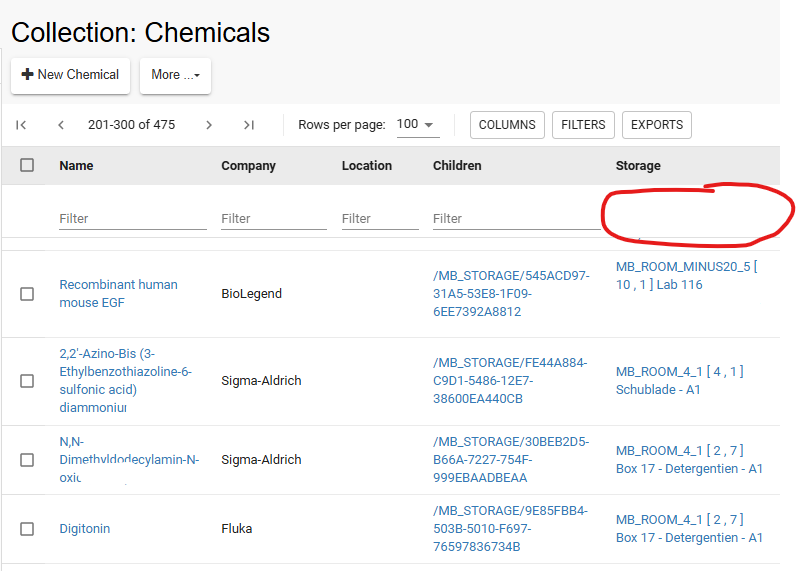
Task: Toggle select-all checkbox in header
Action: coord(27,165)
